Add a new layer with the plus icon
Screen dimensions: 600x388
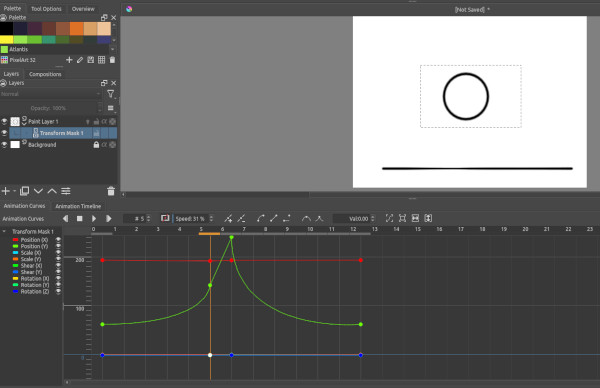click(5, 191)
